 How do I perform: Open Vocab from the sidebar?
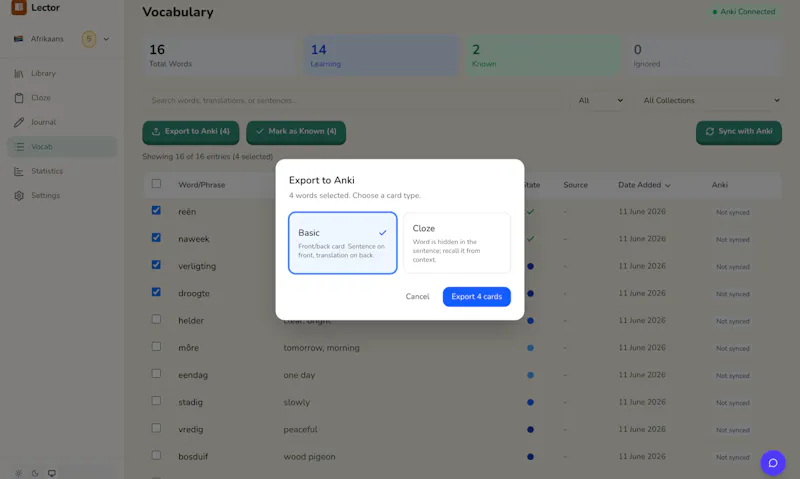click(62, 147)
